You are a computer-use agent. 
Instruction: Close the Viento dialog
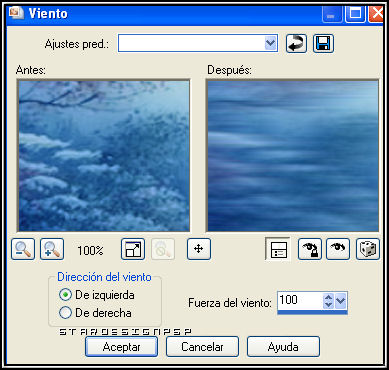pyautogui.click(x=377, y=13)
